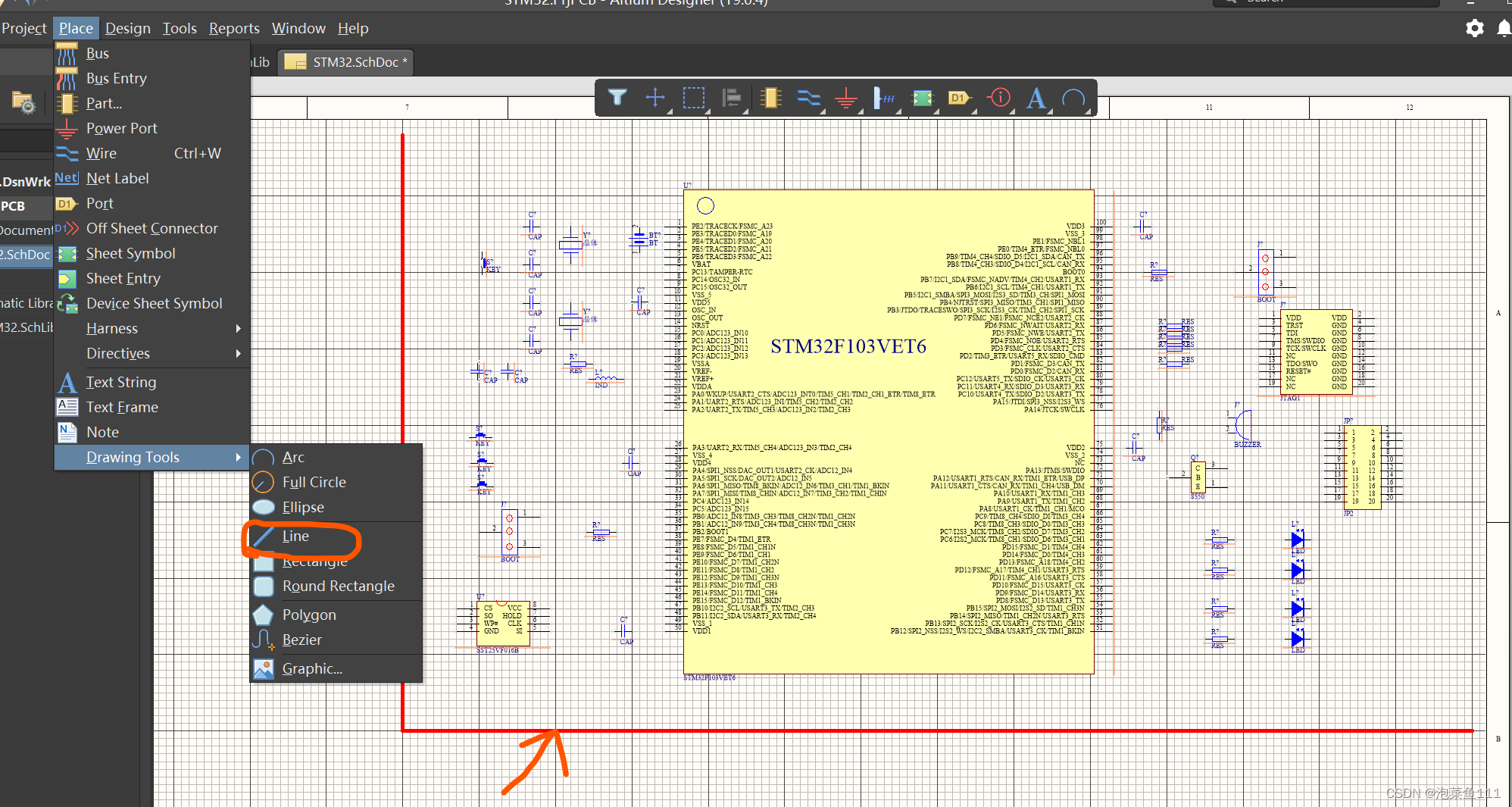Click the directive info circle icon
The image size is (1512, 807).
point(999,98)
